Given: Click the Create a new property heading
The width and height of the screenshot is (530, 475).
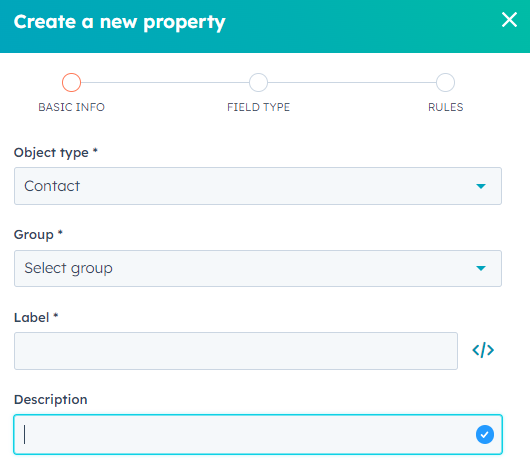Looking at the screenshot, I should click(x=119, y=22).
